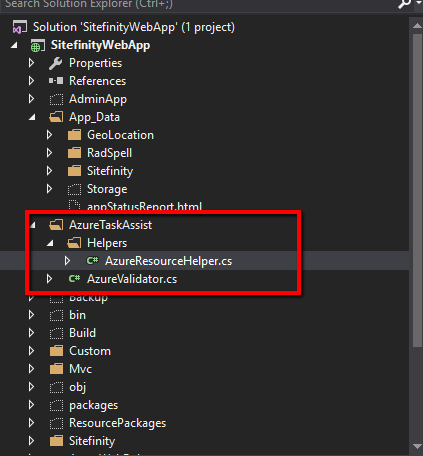Click the C# icon of AzureResourceHelper.cs
423x456 pixels.
pos(92,261)
